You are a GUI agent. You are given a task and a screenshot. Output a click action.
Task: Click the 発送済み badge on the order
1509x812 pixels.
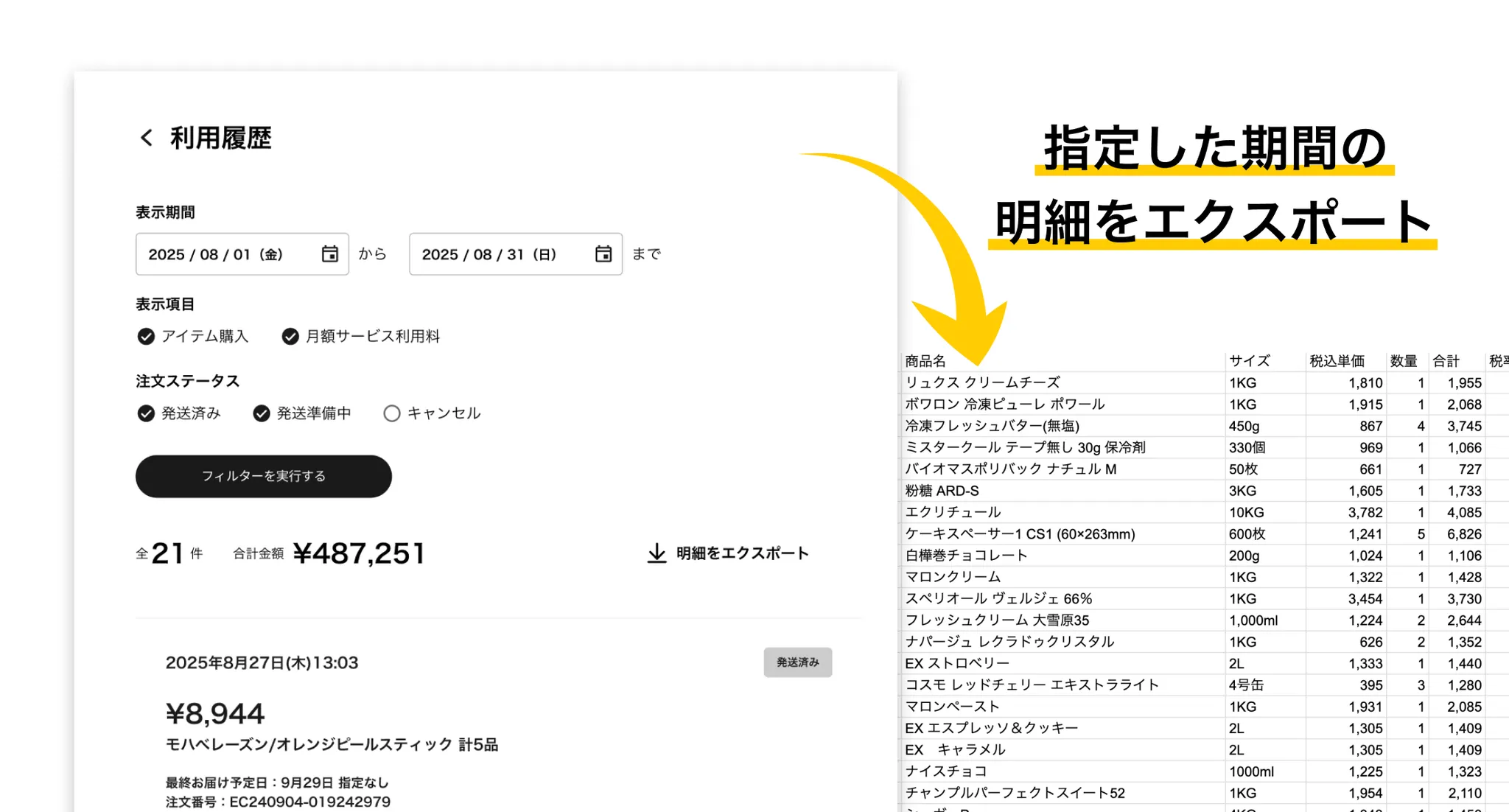click(x=797, y=662)
